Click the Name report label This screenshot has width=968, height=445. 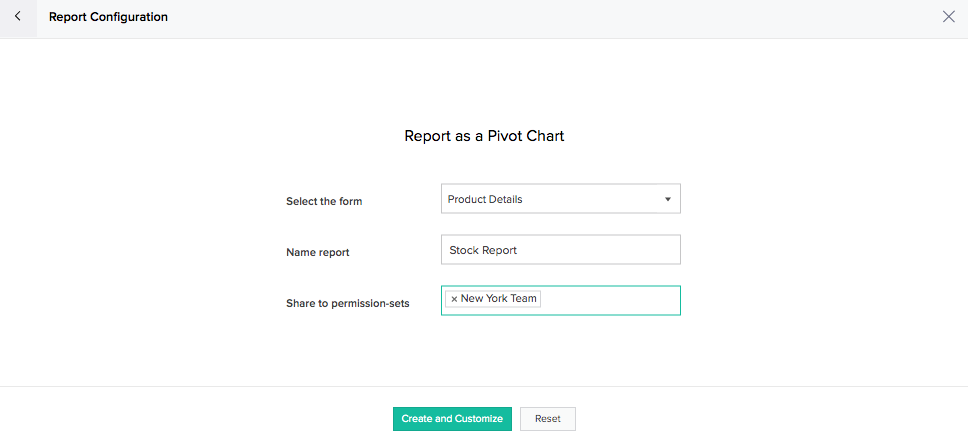tap(317, 252)
